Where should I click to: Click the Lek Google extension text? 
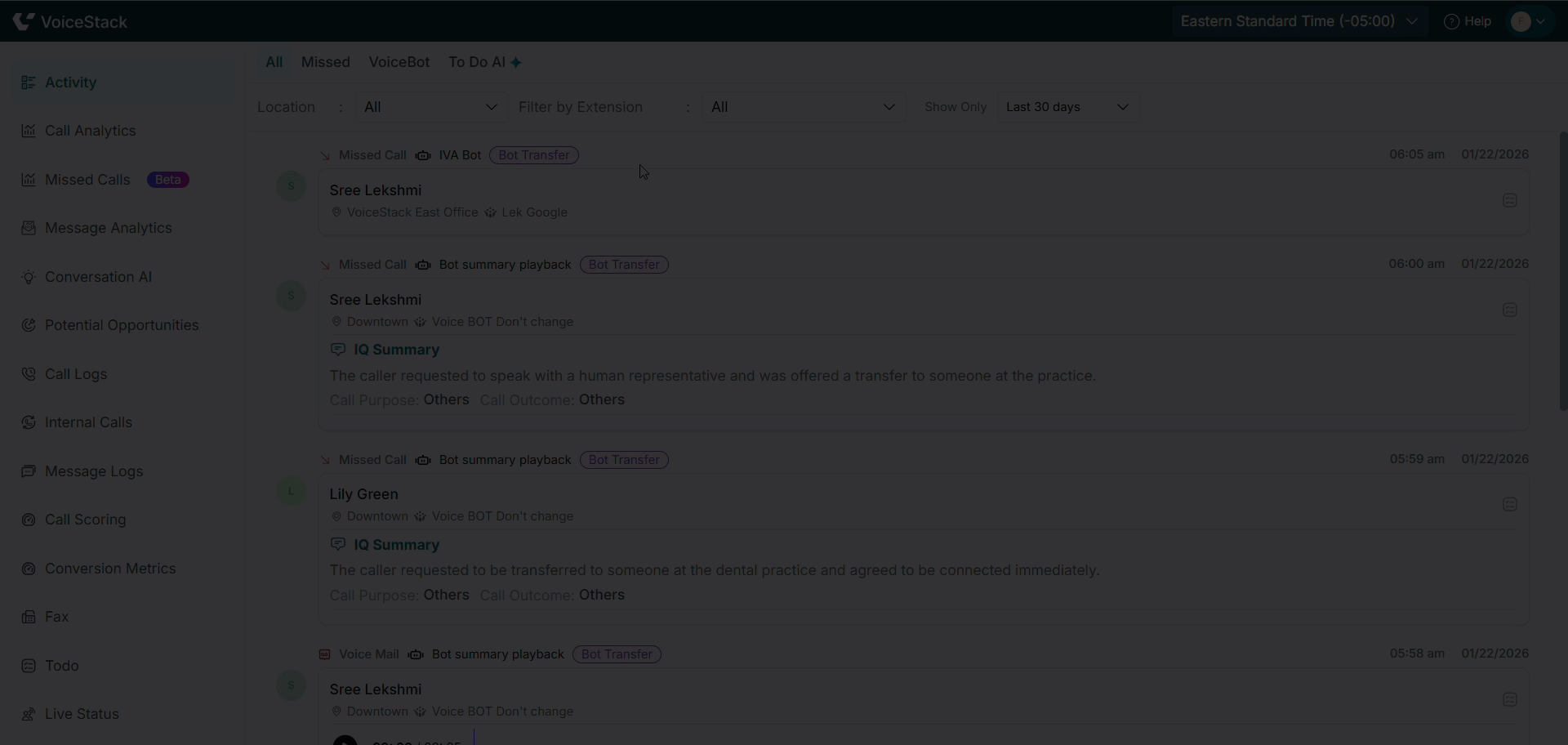click(534, 212)
